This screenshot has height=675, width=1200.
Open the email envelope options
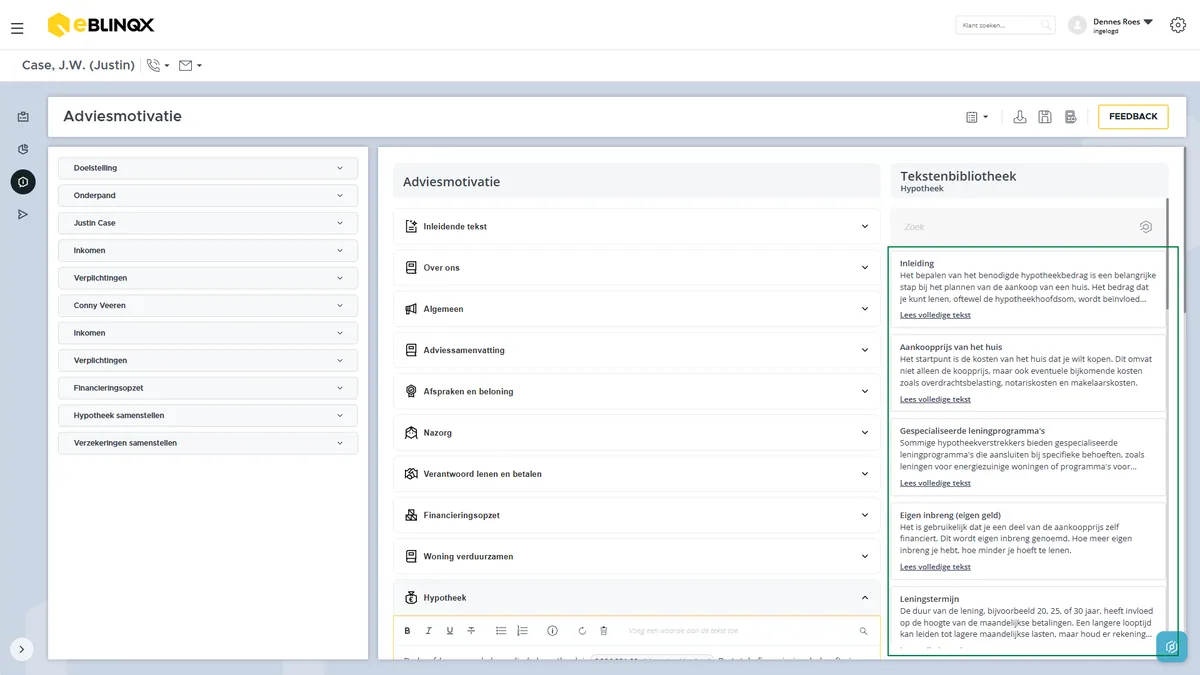click(190, 66)
